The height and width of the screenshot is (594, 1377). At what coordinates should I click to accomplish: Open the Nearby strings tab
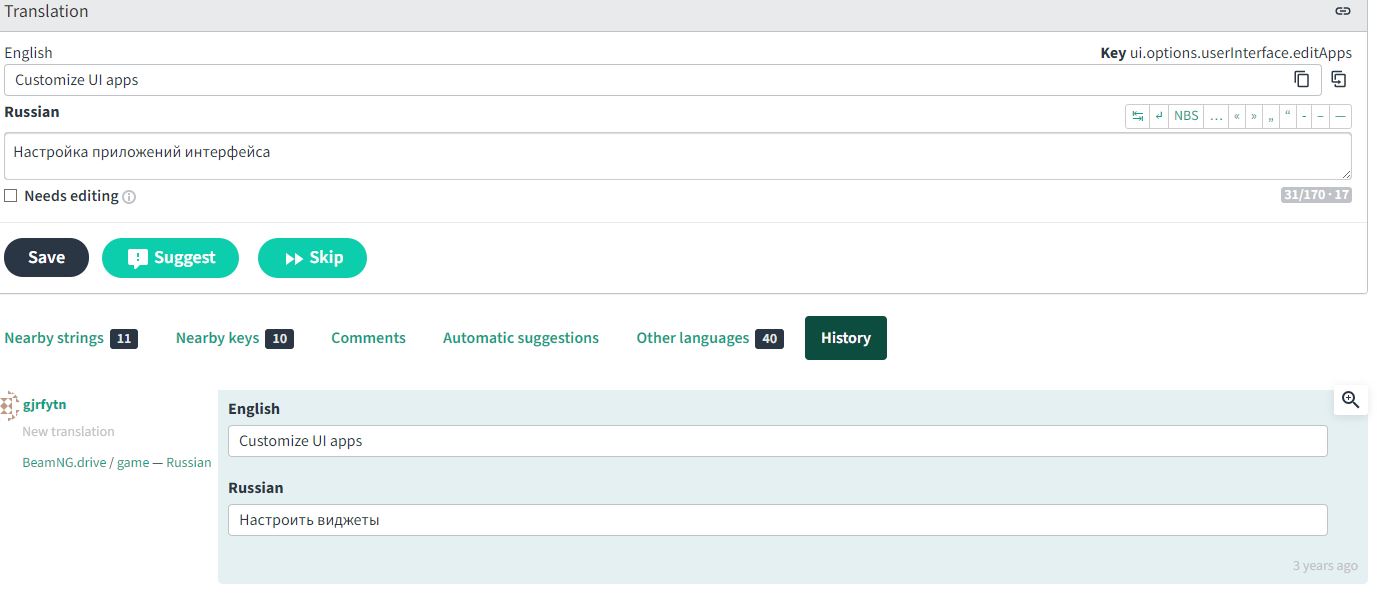click(71, 338)
